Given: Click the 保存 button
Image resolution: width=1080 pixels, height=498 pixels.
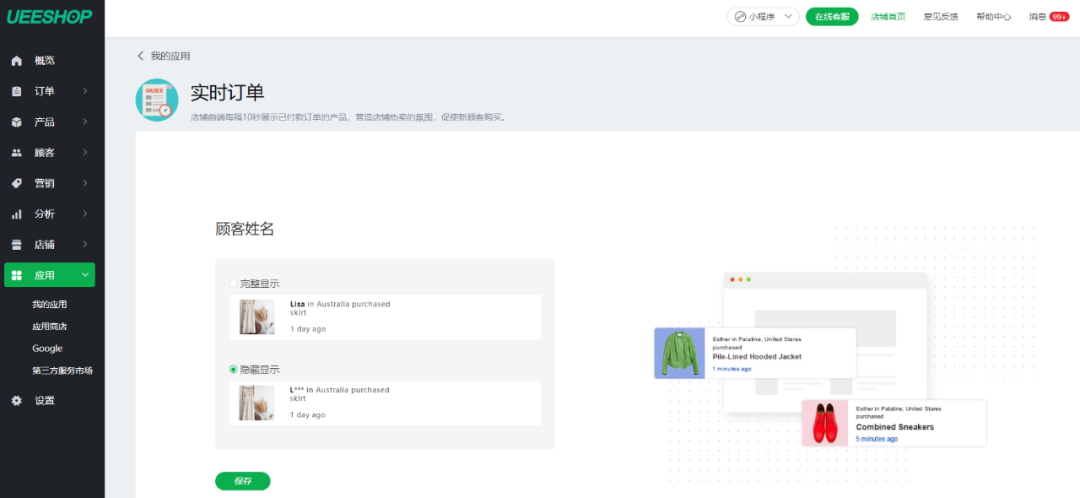Looking at the screenshot, I should [242, 481].
